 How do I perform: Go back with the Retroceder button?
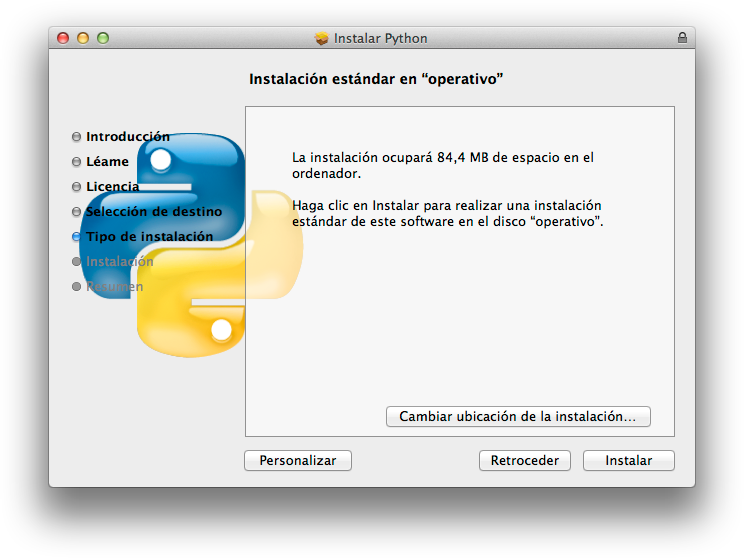coord(524,460)
